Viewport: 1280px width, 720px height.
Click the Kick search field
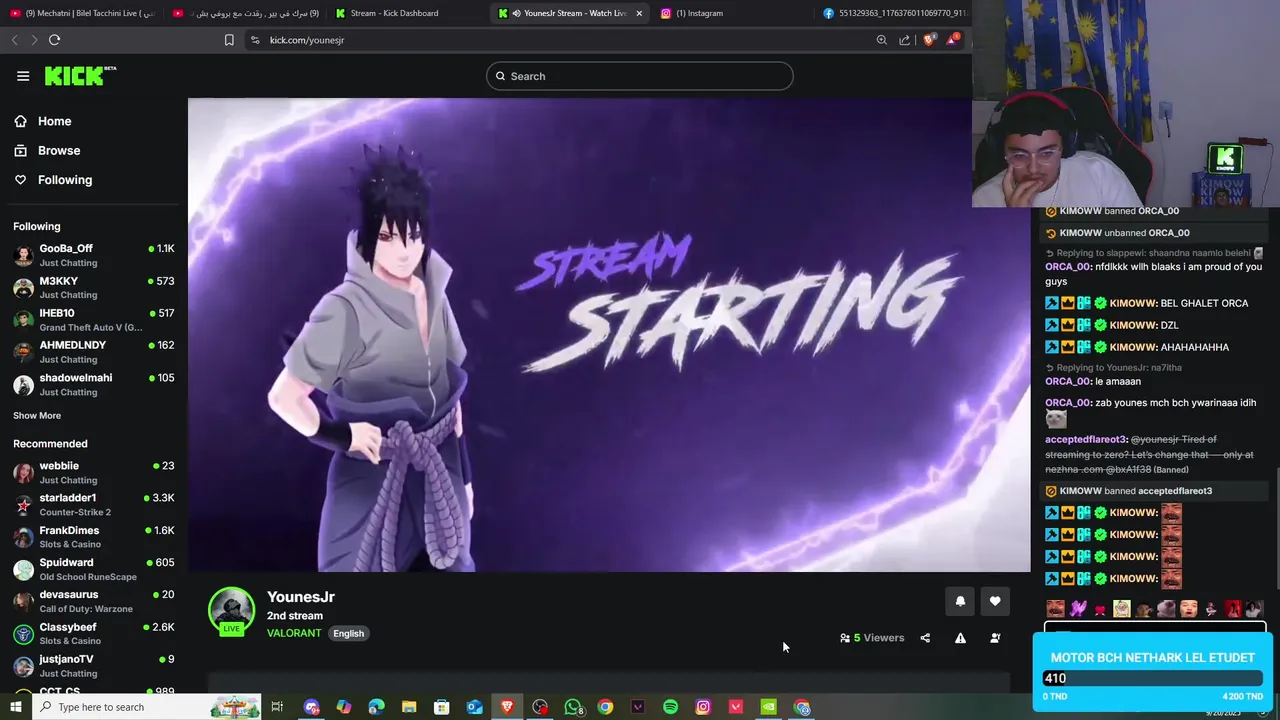[640, 76]
